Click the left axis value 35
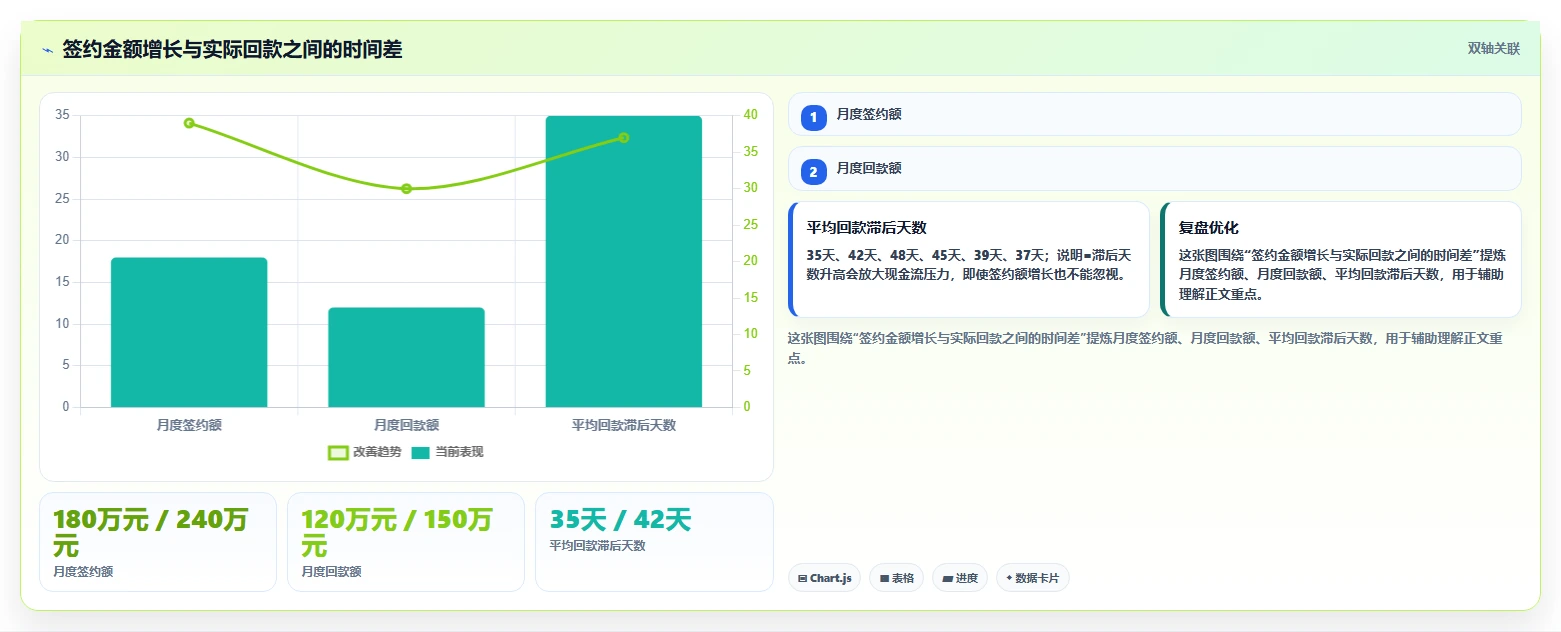The height and width of the screenshot is (632, 1561). coord(62,115)
